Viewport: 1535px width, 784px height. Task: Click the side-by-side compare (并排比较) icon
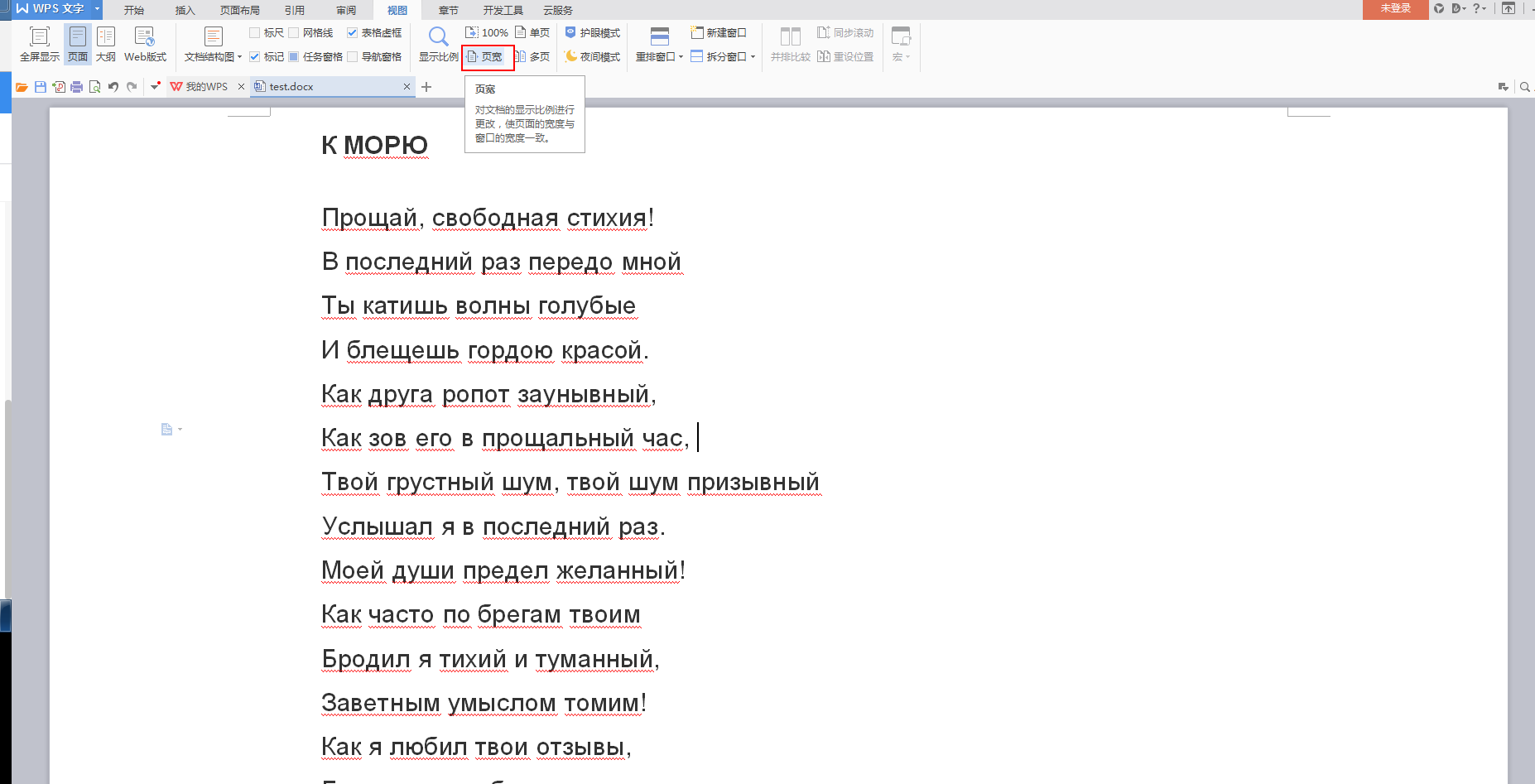tap(791, 44)
